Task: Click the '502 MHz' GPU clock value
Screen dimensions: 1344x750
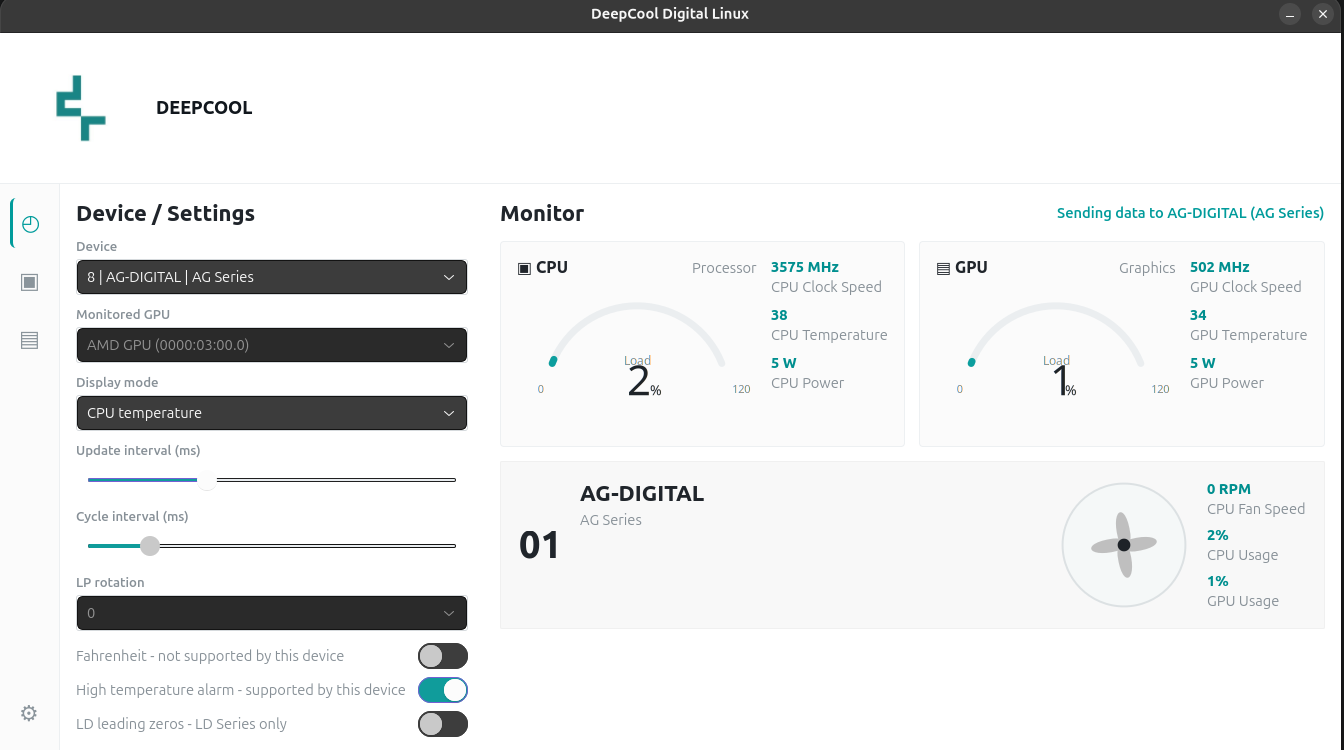Action: (1220, 267)
